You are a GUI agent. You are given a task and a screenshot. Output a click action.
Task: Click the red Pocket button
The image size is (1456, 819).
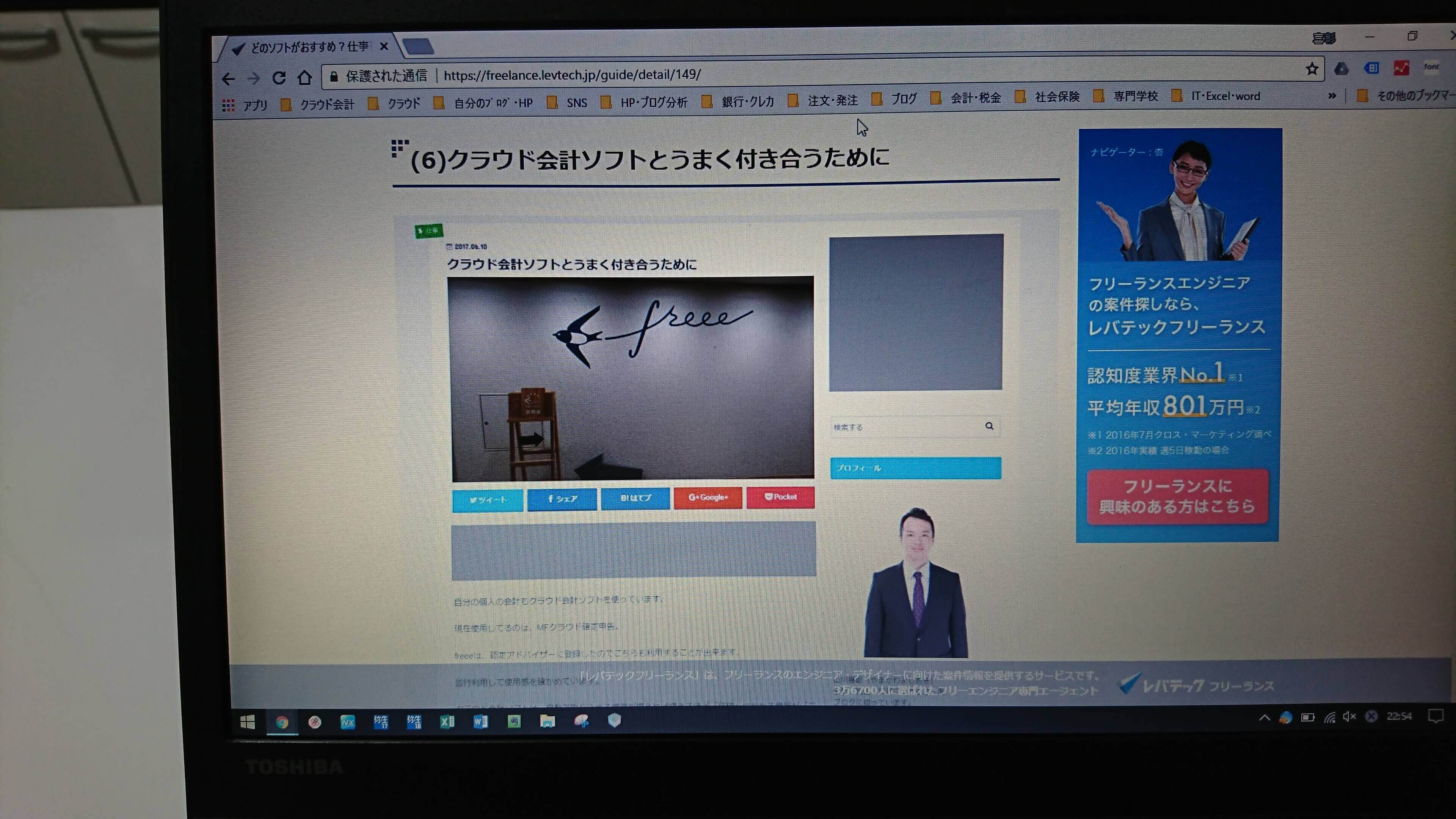pyautogui.click(x=781, y=497)
